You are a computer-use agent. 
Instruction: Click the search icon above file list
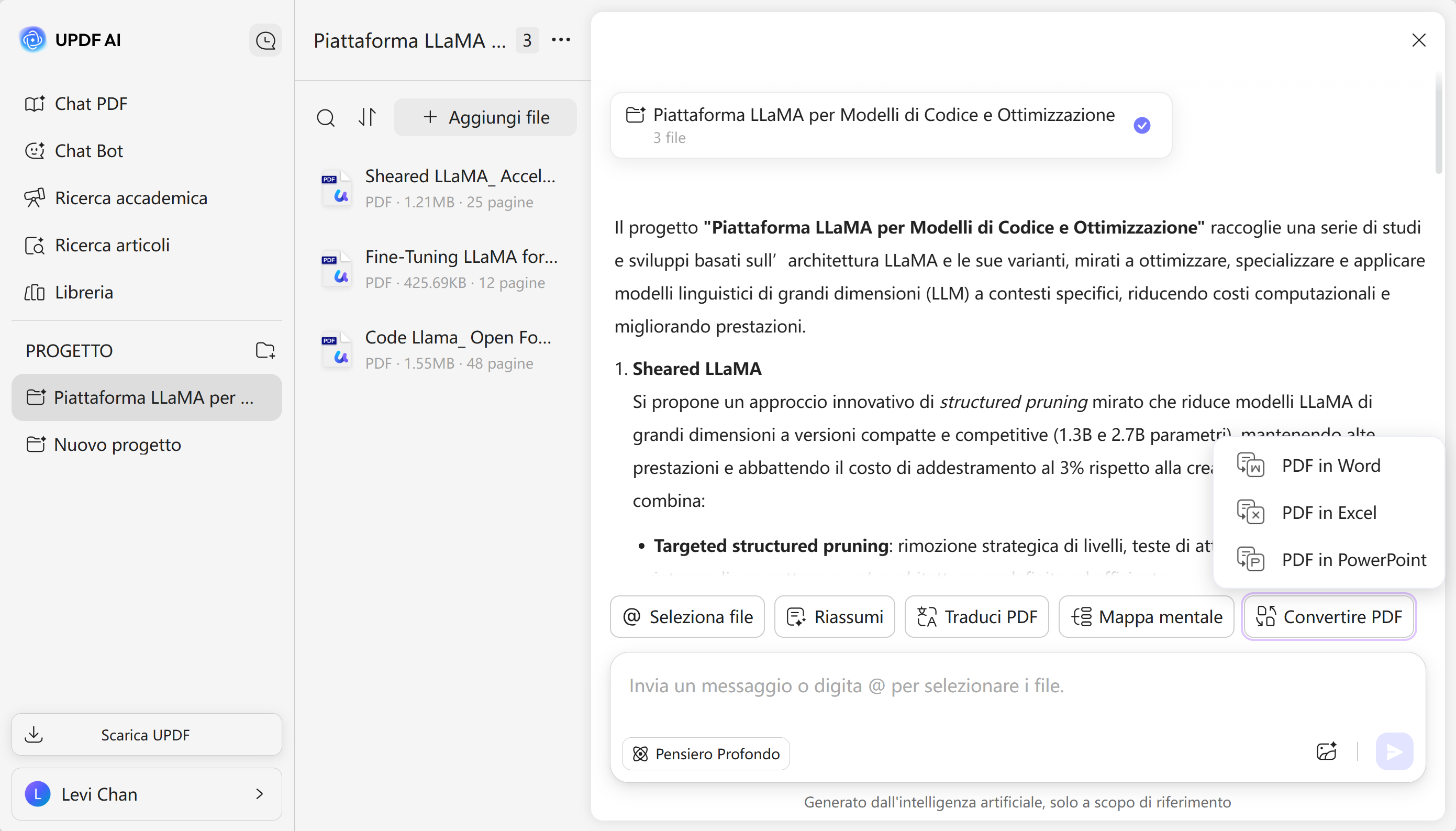tap(326, 117)
